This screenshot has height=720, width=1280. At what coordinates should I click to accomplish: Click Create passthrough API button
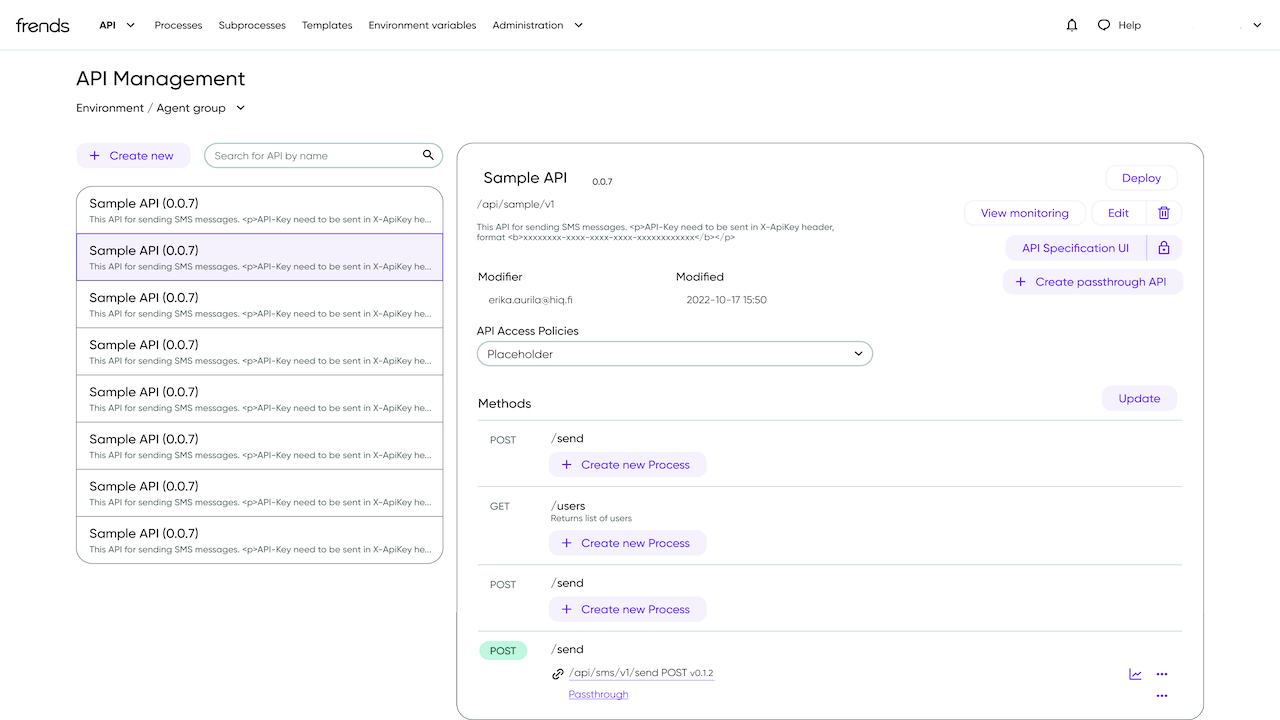click(x=1093, y=282)
